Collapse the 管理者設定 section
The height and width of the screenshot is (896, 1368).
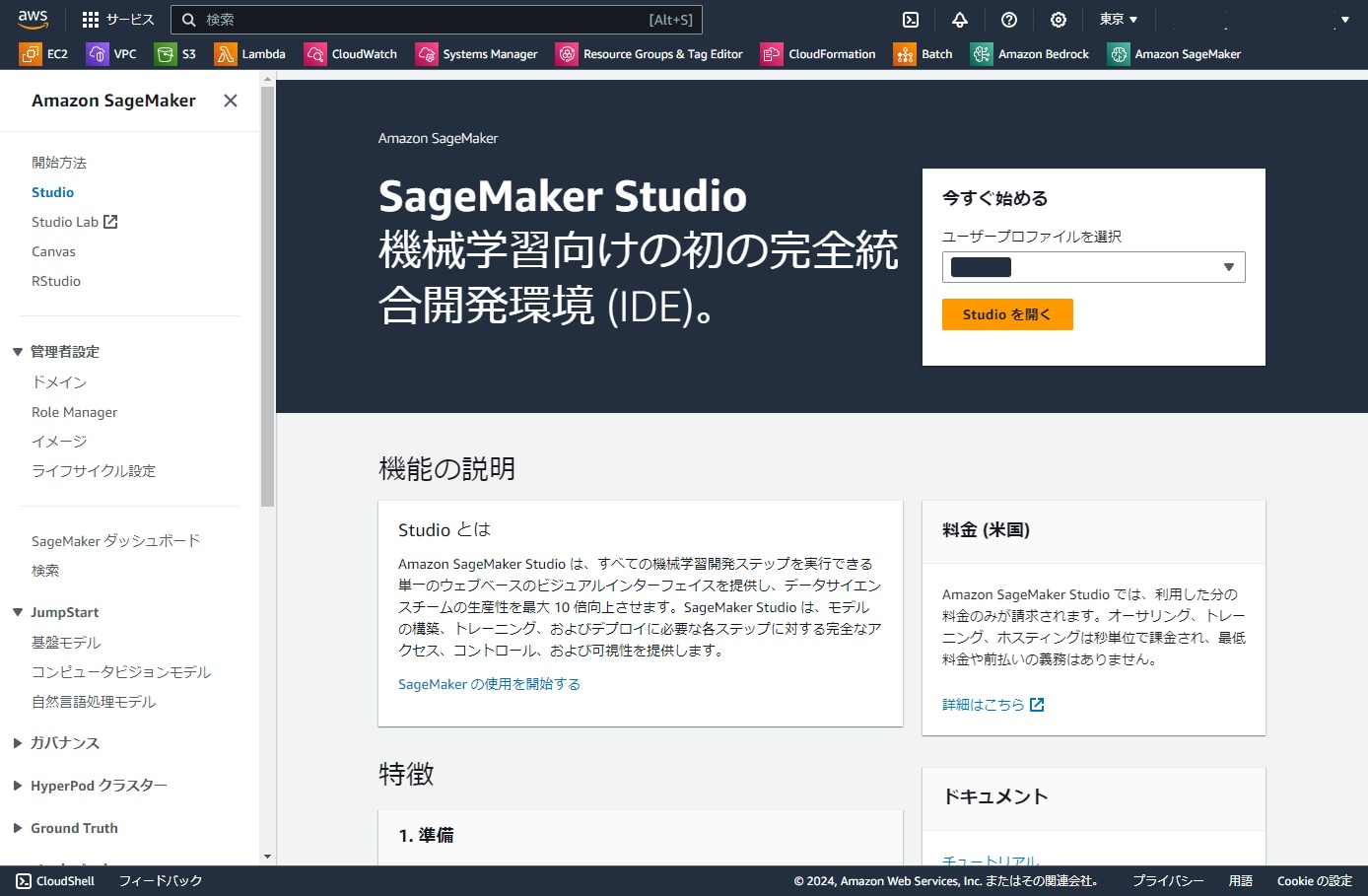click(17, 352)
